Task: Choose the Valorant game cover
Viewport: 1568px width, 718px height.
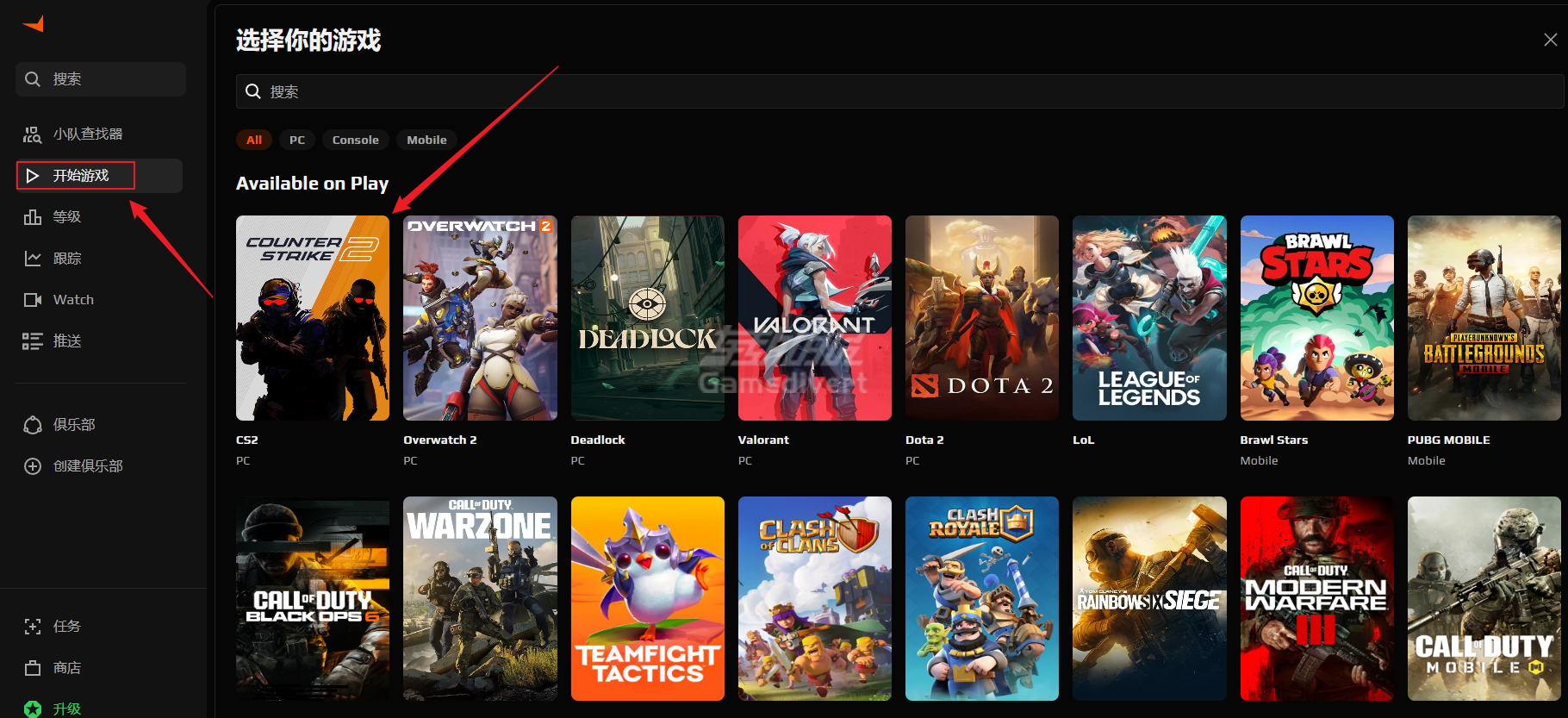Action: (x=814, y=318)
